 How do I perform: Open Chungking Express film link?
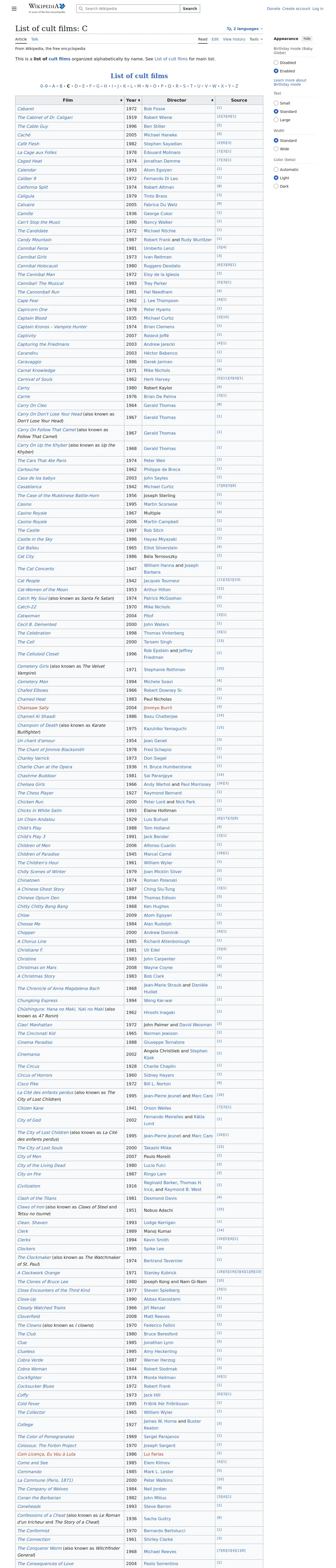[x=37, y=1000]
